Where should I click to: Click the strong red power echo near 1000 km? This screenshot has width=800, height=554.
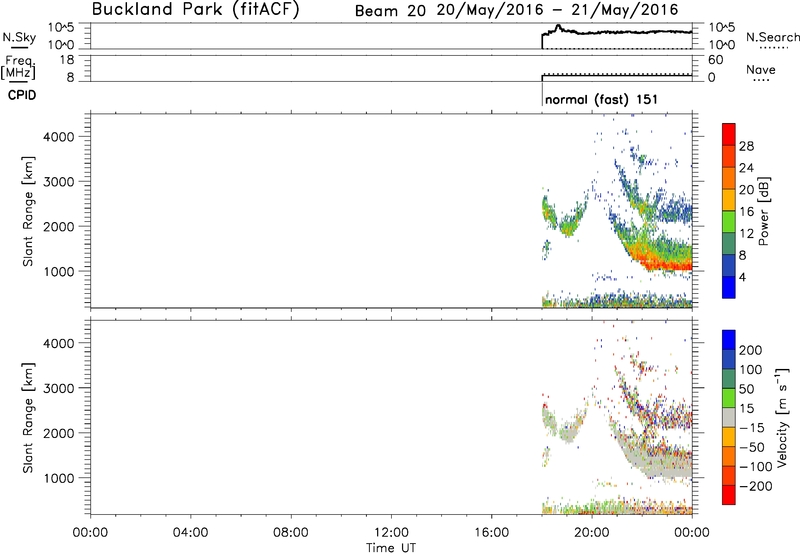tap(668, 265)
